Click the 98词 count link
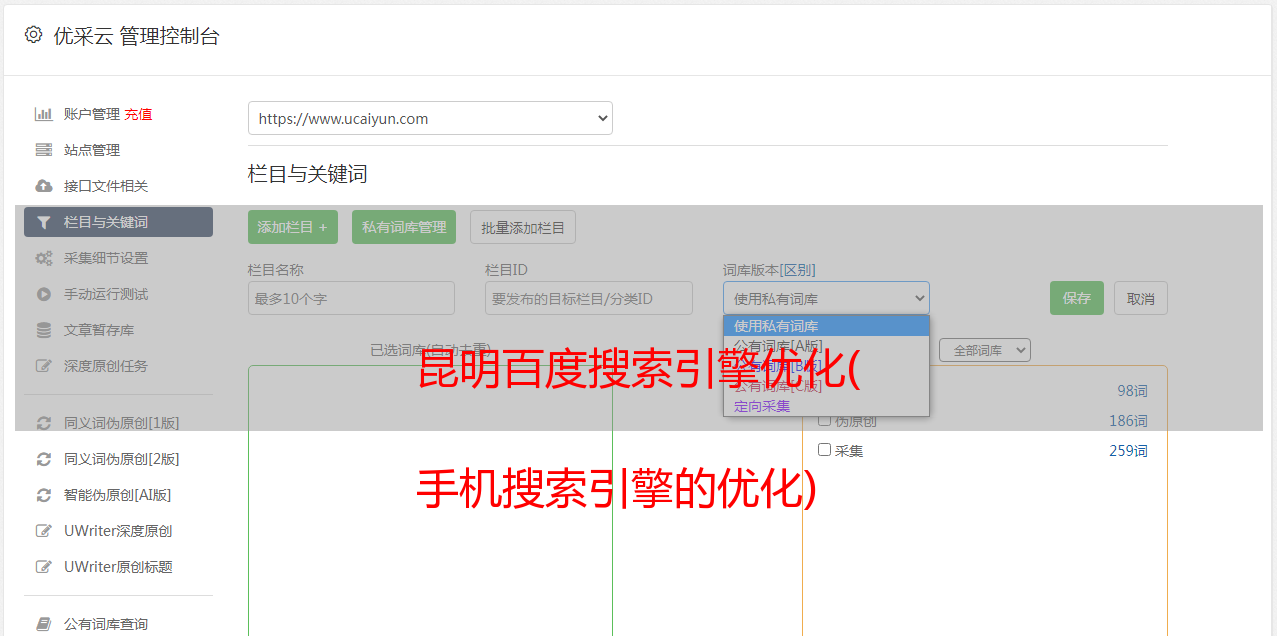This screenshot has width=1277, height=636. pos(1133,391)
